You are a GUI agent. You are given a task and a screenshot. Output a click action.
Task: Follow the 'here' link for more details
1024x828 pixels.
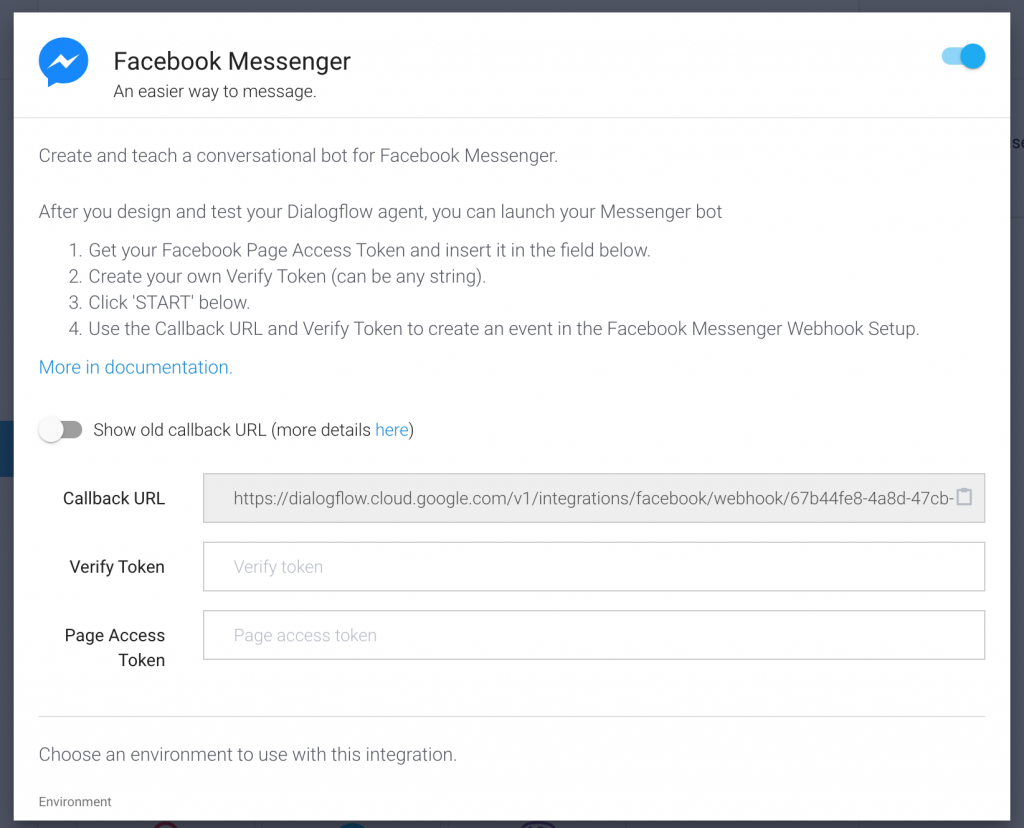[391, 430]
